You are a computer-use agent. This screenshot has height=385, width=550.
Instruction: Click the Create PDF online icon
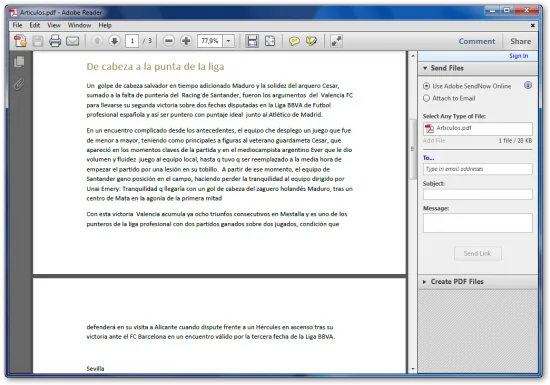tap(20, 41)
